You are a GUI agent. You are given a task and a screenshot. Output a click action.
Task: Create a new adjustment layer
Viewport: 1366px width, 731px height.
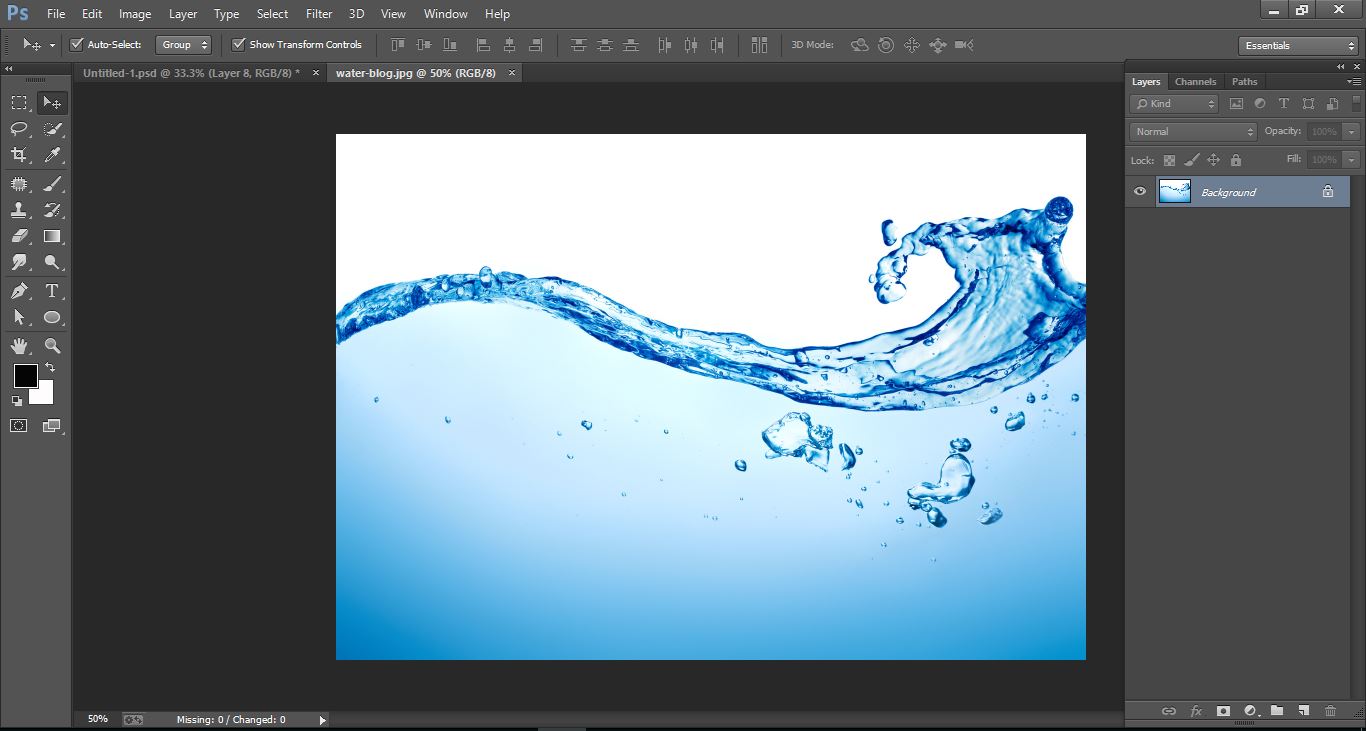1249,711
